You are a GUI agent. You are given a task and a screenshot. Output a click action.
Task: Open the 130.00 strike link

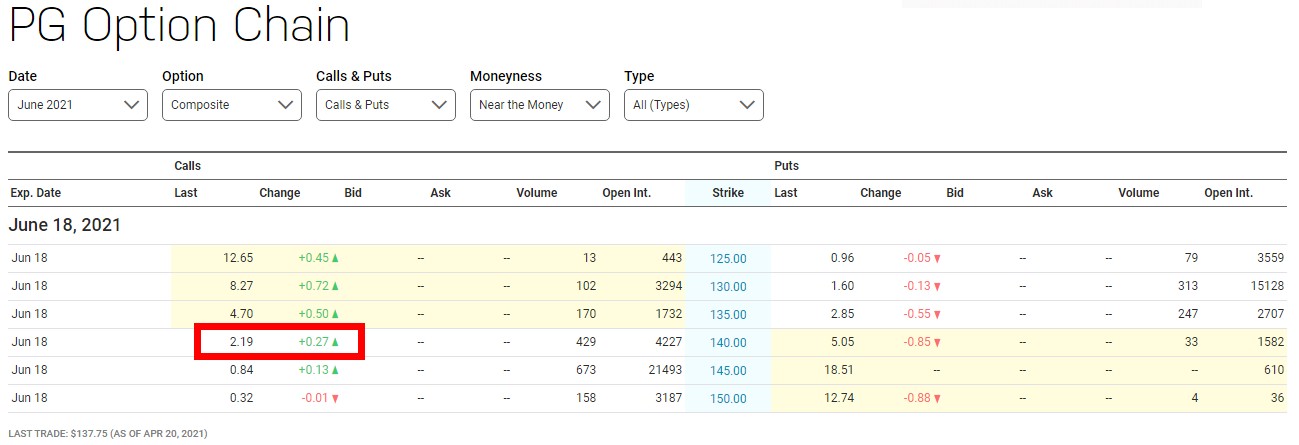728,286
